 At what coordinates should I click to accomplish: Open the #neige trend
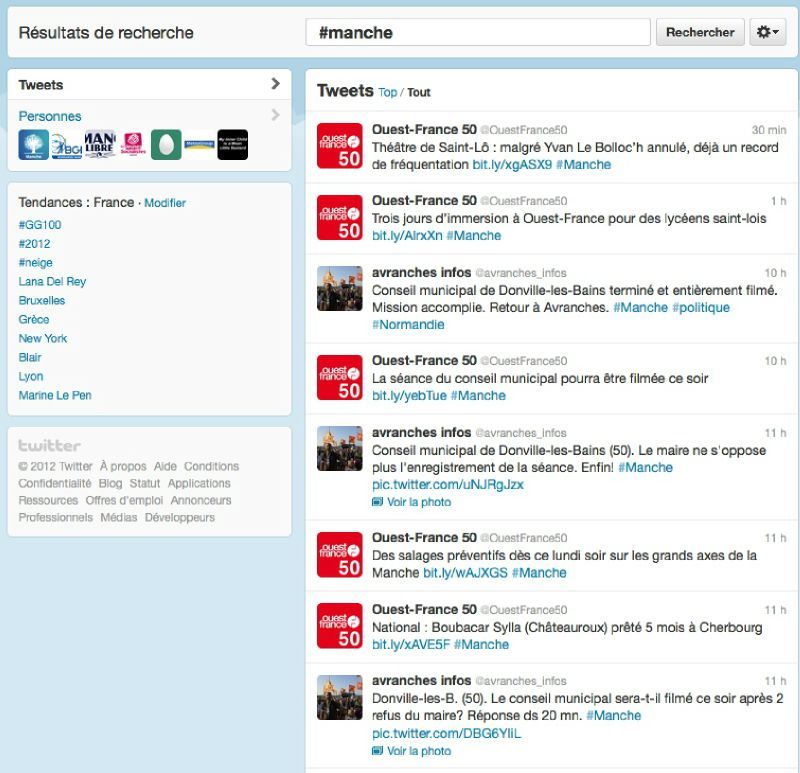coord(35,262)
